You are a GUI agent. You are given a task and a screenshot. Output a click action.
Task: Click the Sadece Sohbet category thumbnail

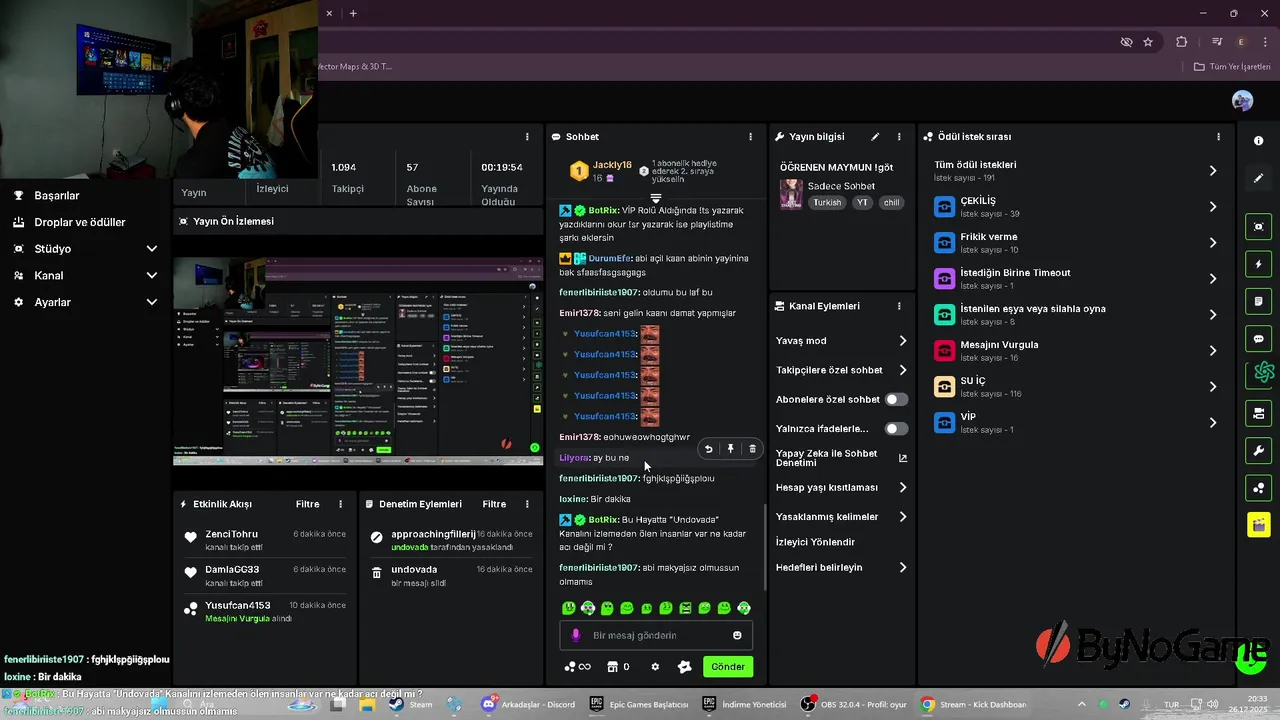pyautogui.click(x=791, y=194)
